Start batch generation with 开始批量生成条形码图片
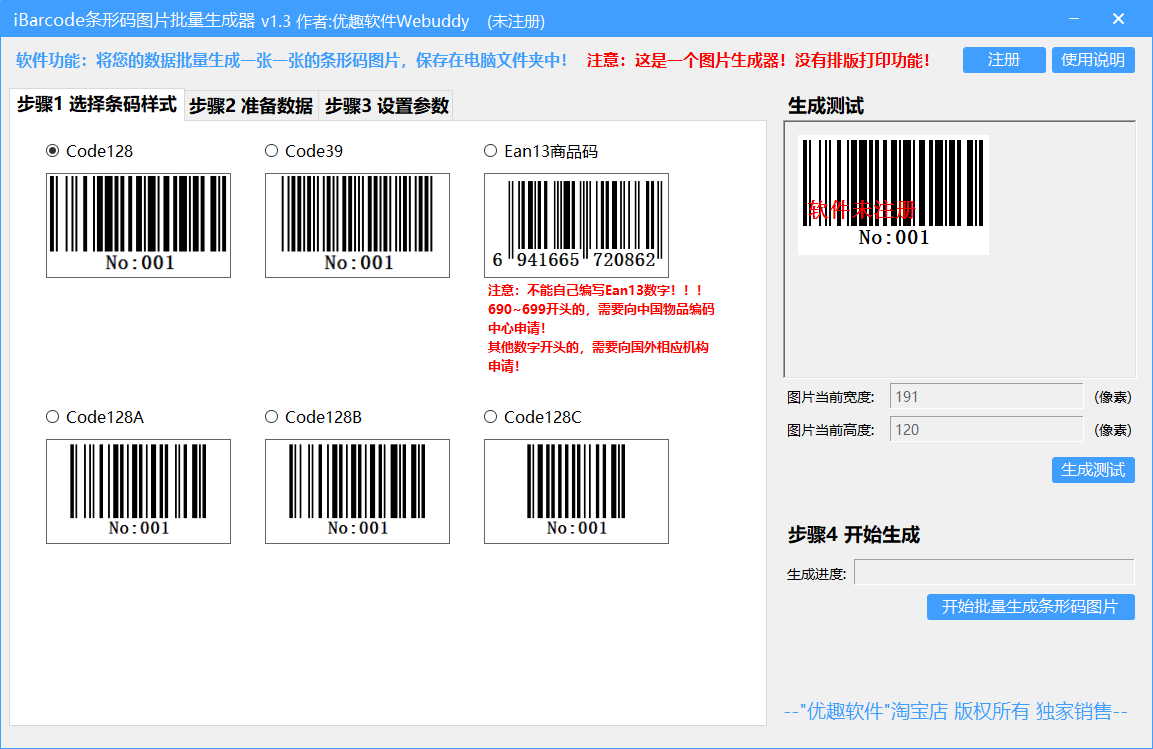The height and width of the screenshot is (749, 1153). (x=1031, y=606)
